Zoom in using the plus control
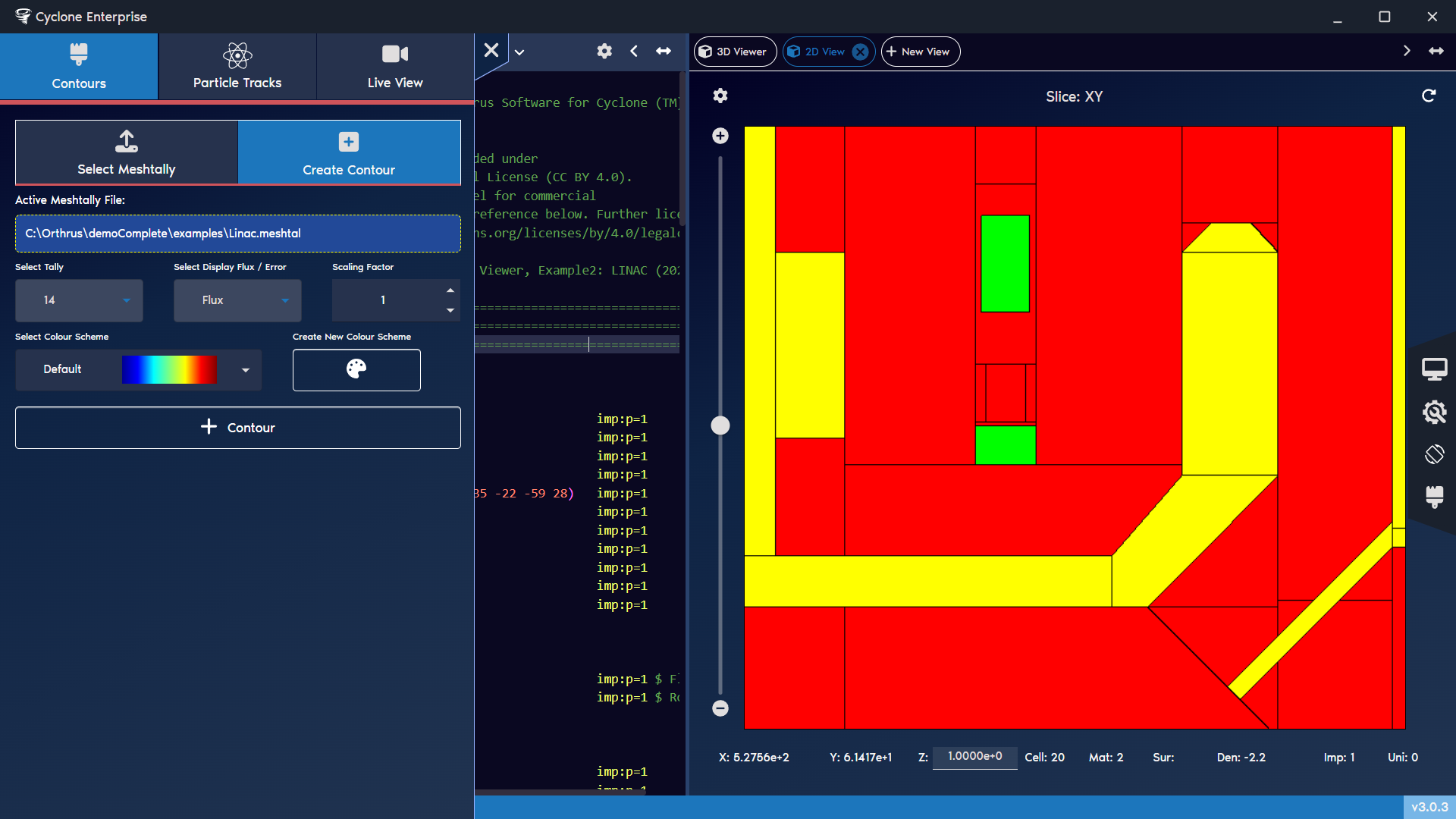 (720, 136)
